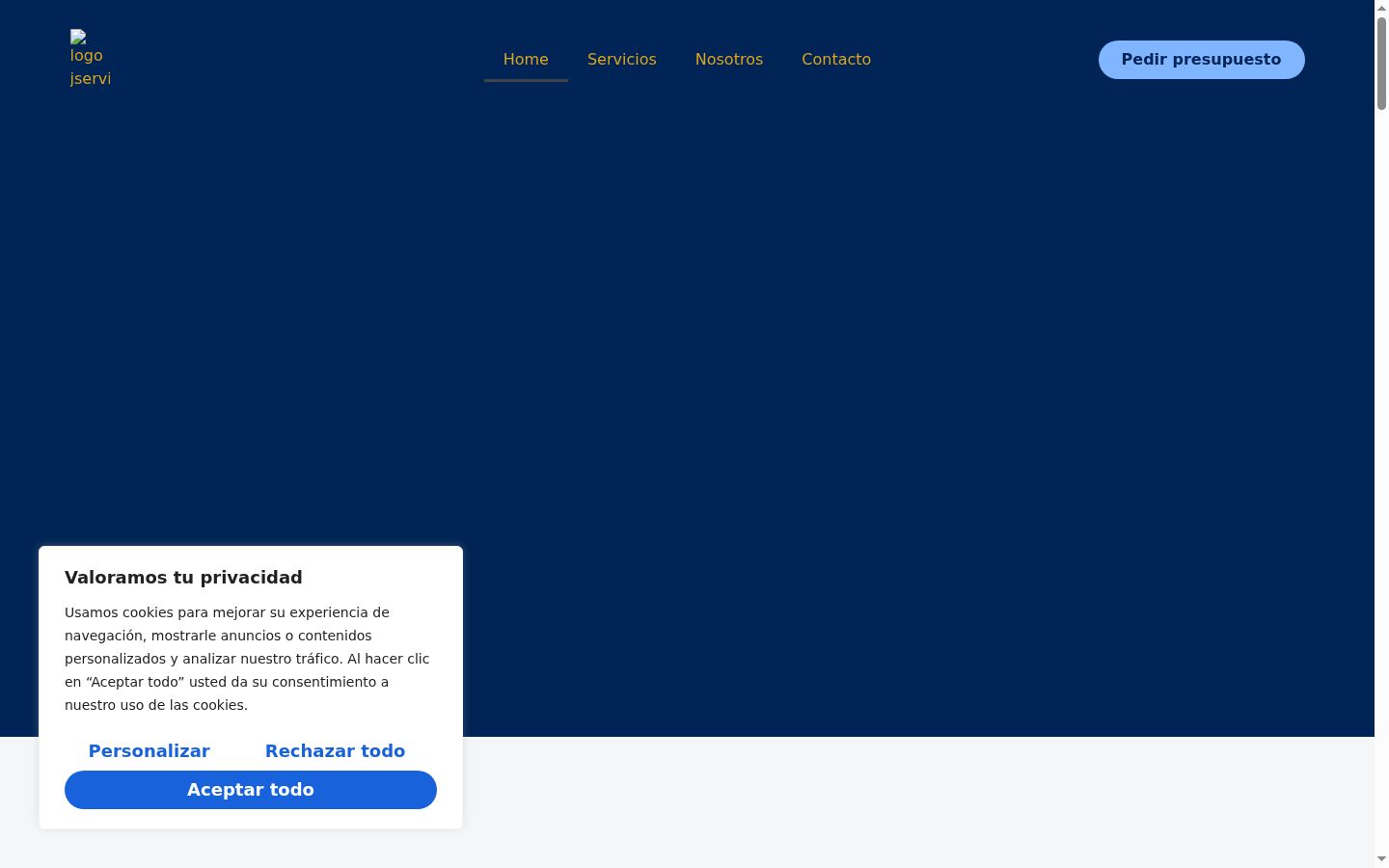Click the scrollbar down arrow
1389x868 pixels.
coord(1381,859)
